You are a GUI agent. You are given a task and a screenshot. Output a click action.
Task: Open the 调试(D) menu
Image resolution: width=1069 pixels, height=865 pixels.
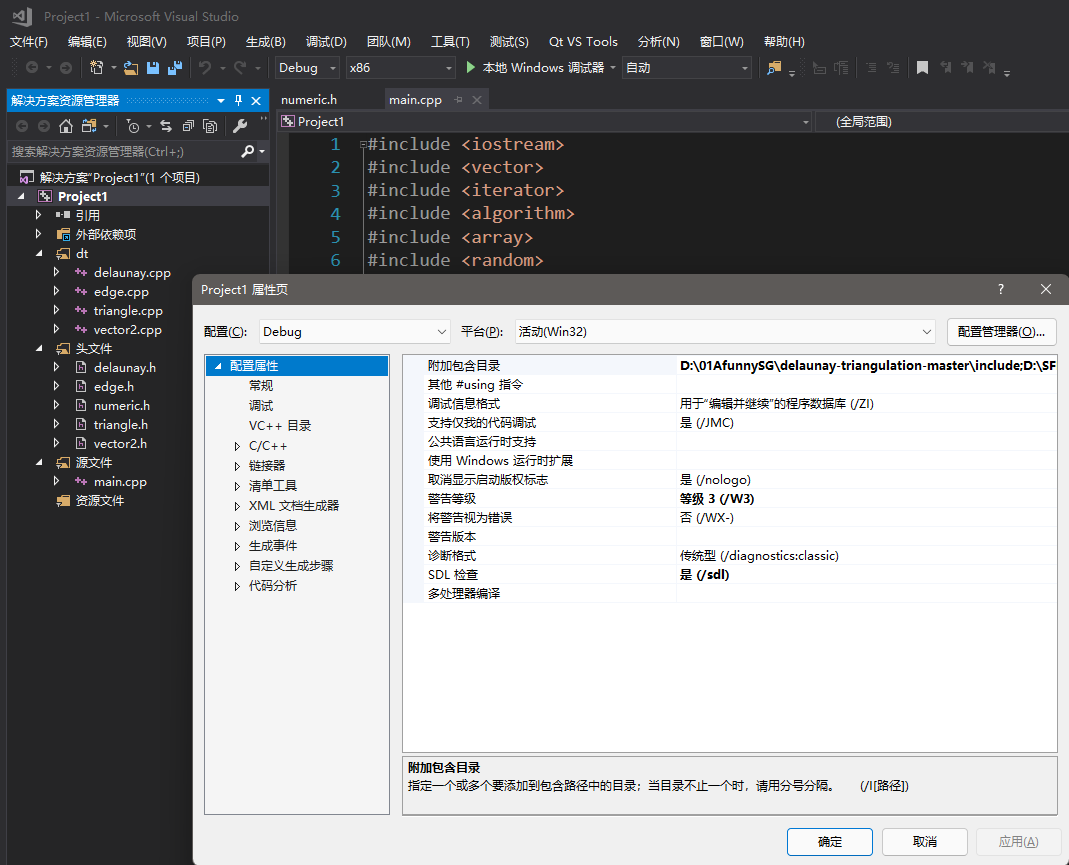[327, 42]
